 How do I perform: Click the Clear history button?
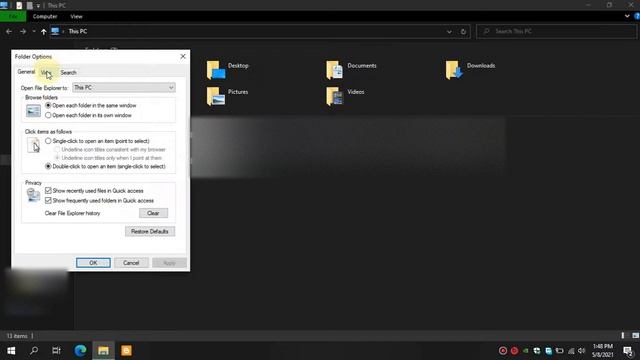coord(153,213)
